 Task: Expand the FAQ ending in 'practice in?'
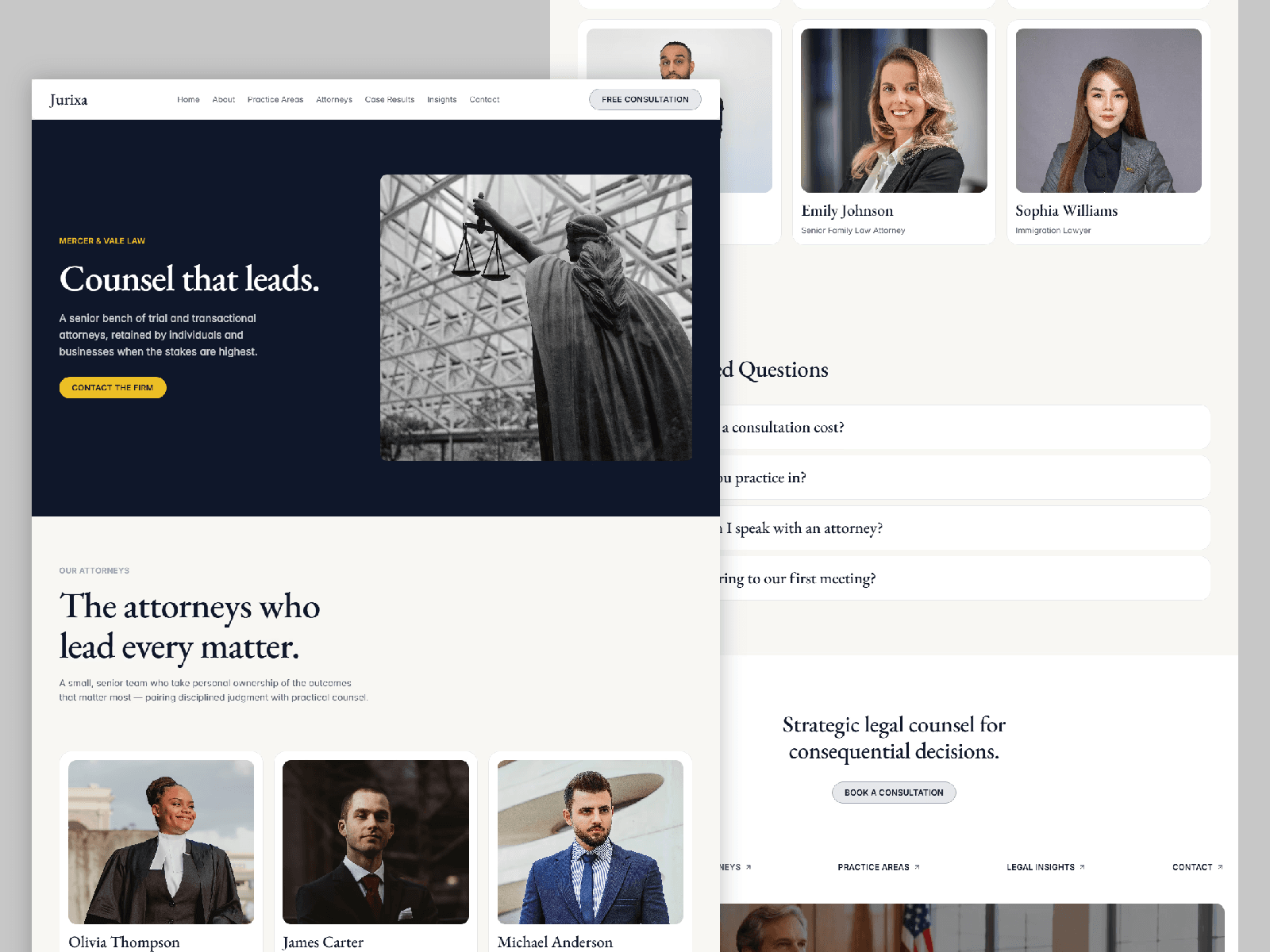coord(964,478)
